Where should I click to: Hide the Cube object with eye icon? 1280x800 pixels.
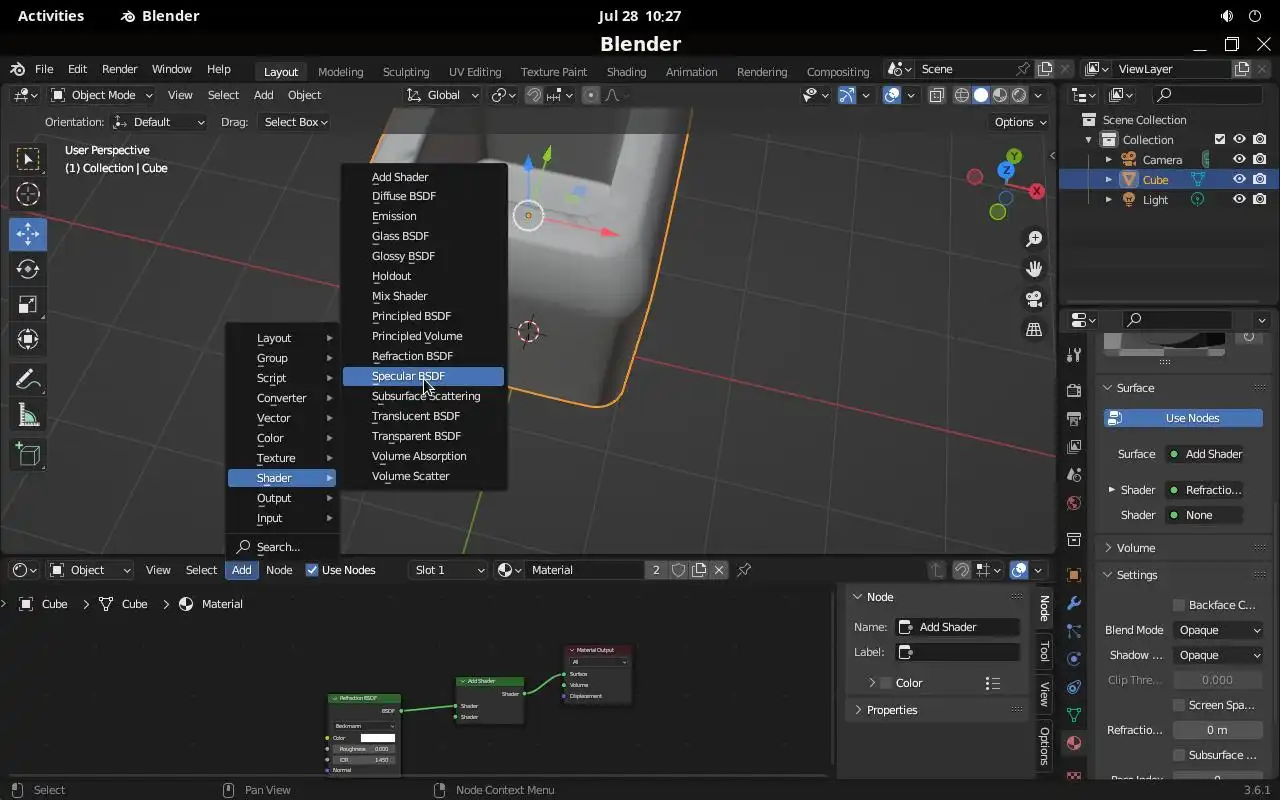point(1239,180)
